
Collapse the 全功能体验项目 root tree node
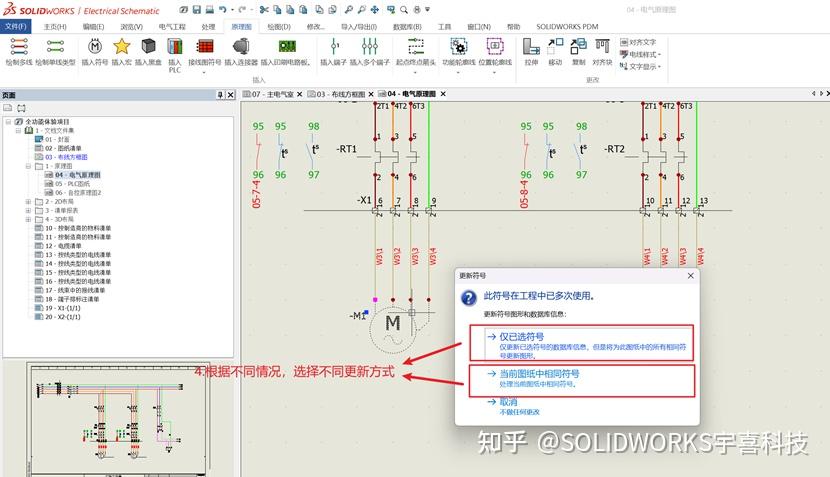point(8,122)
